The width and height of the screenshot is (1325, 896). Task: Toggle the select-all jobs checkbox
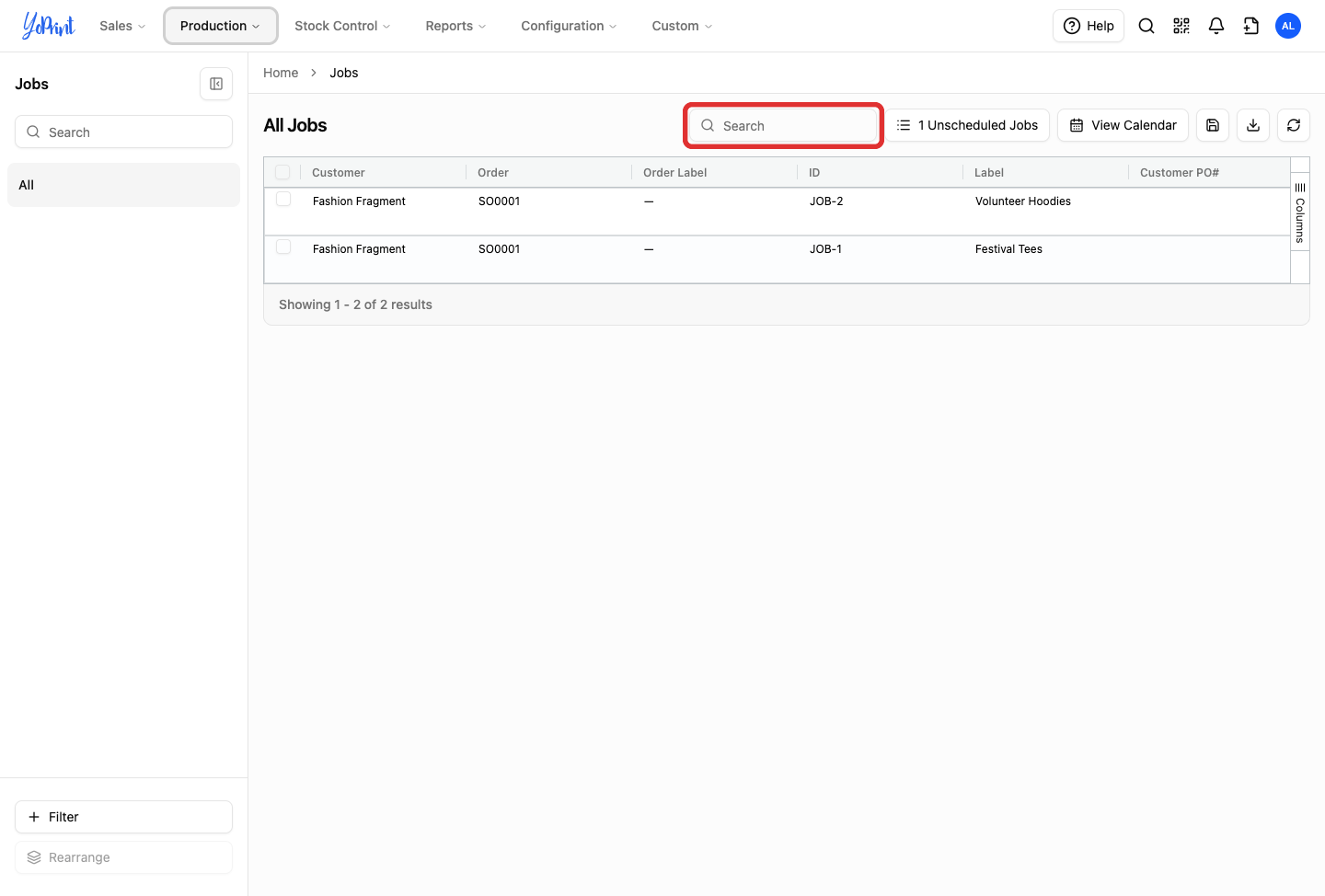pyautogui.click(x=282, y=172)
